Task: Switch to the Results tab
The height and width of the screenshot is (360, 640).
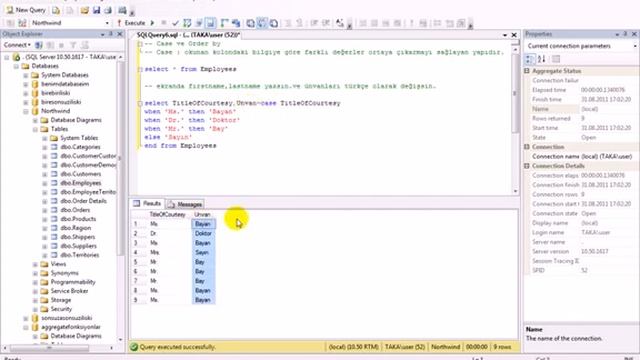Action: click(x=147, y=204)
